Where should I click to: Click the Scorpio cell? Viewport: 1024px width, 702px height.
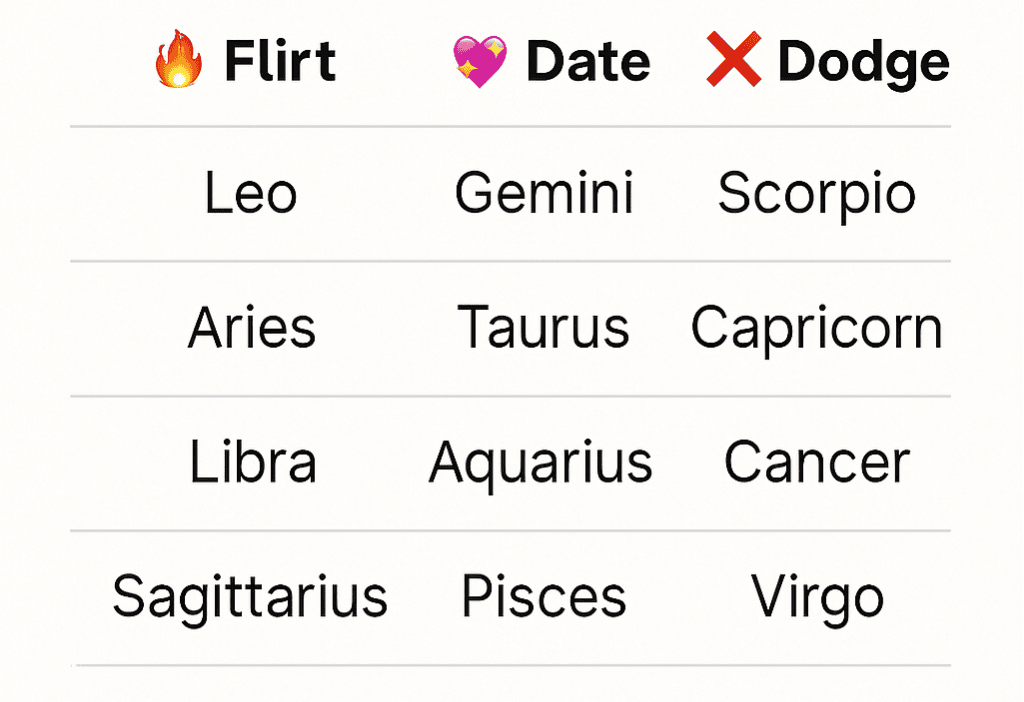coord(816,195)
